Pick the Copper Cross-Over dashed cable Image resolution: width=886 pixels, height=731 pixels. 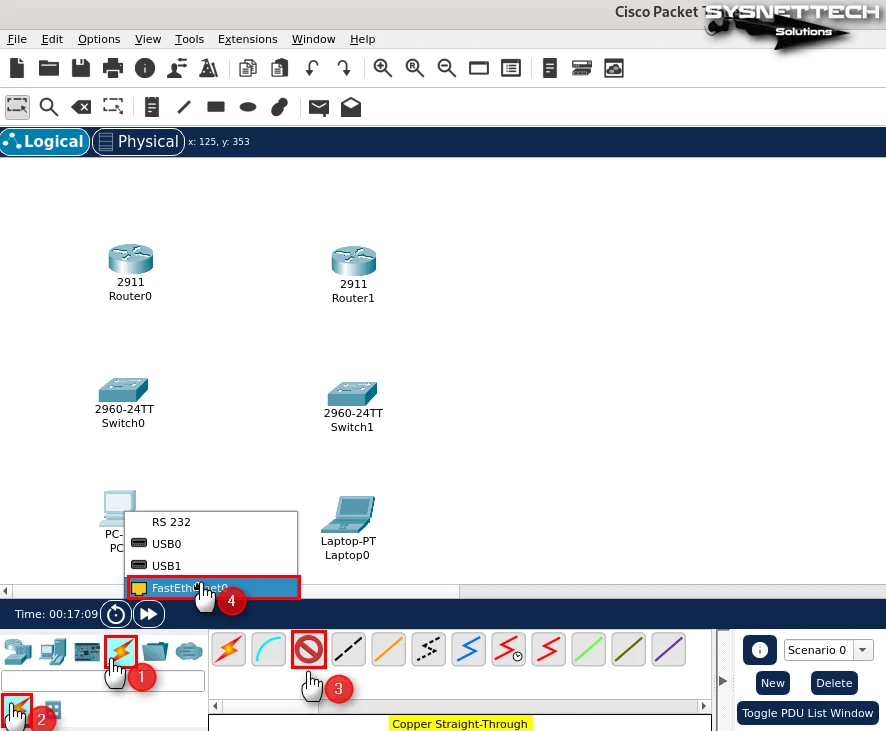[428, 651]
